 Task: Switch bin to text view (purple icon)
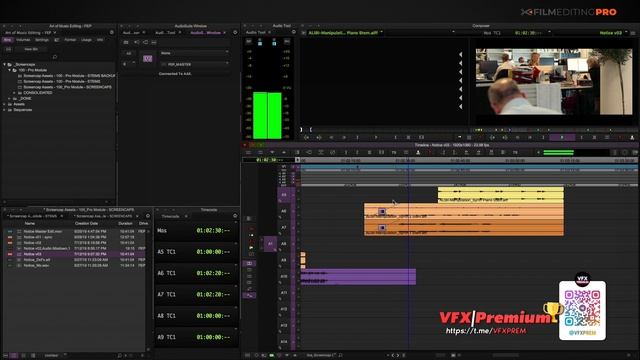click(14, 356)
